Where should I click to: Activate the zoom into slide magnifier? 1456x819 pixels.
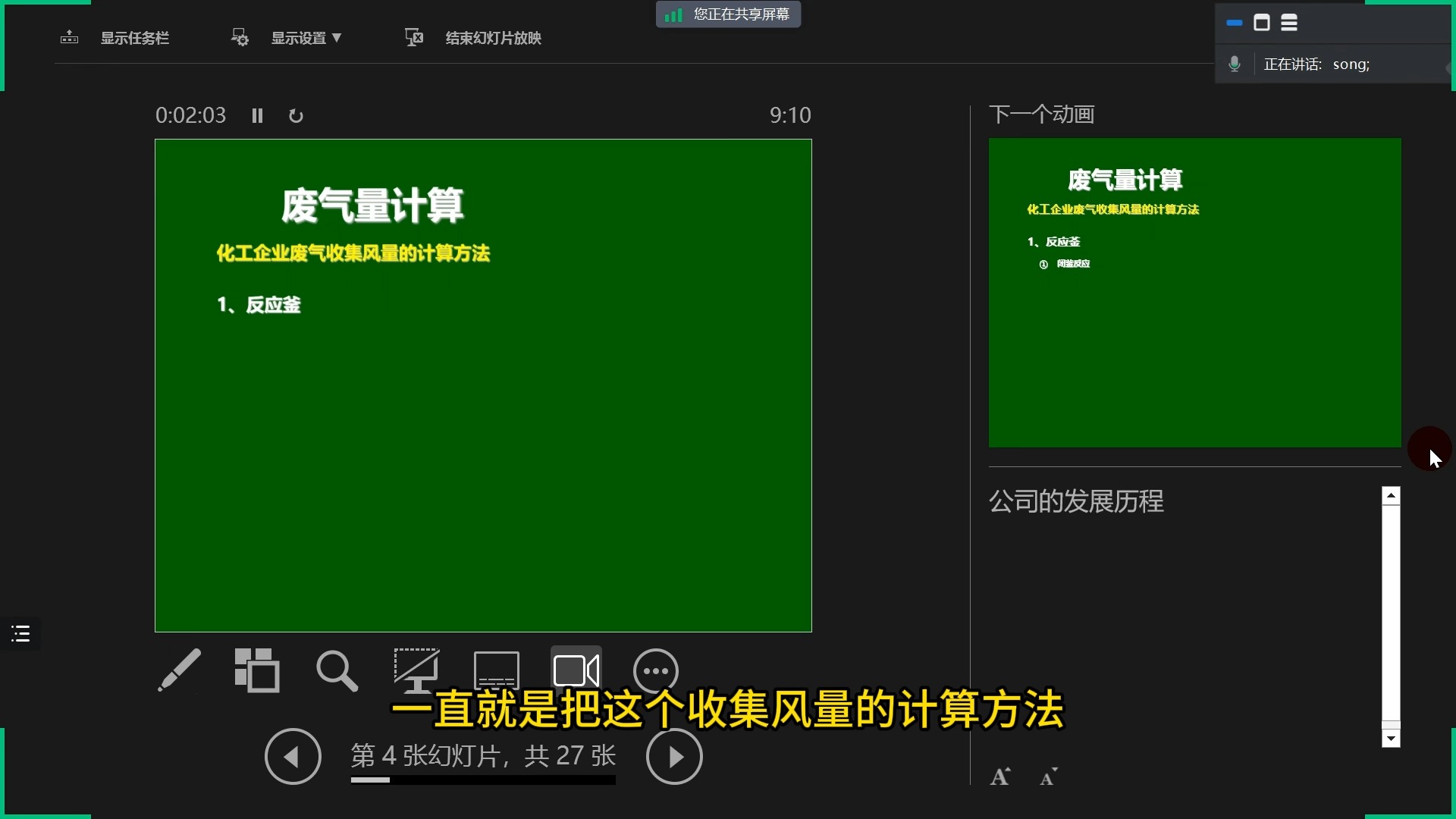pos(337,670)
